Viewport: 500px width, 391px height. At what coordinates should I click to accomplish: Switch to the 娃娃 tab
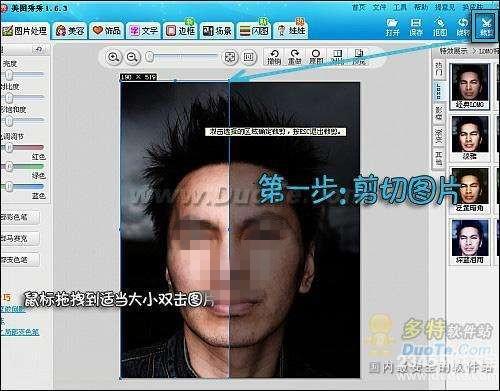(x=291, y=31)
